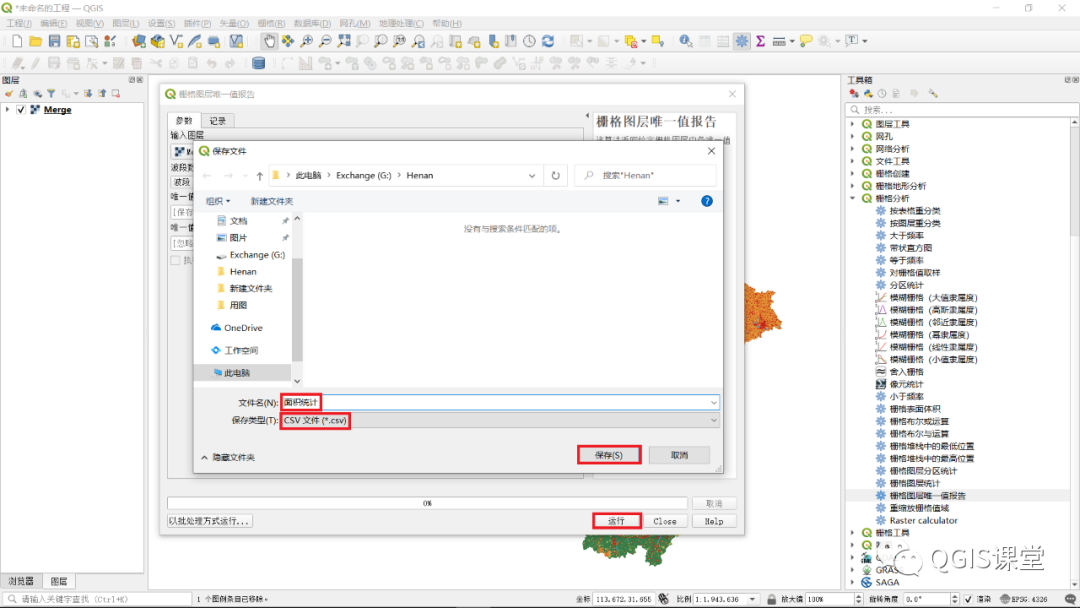Click the search Henan field in save dialog
Image resolution: width=1080 pixels, height=608 pixels.
coord(645,176)
